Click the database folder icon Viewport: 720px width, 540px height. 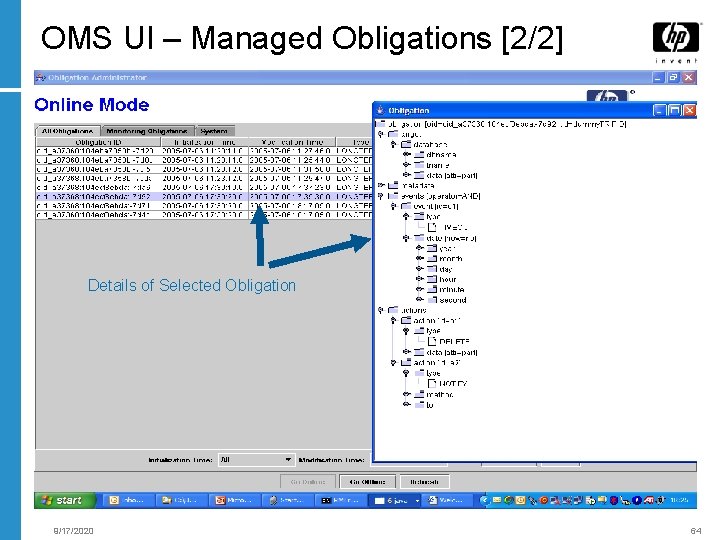click(406, 144)
